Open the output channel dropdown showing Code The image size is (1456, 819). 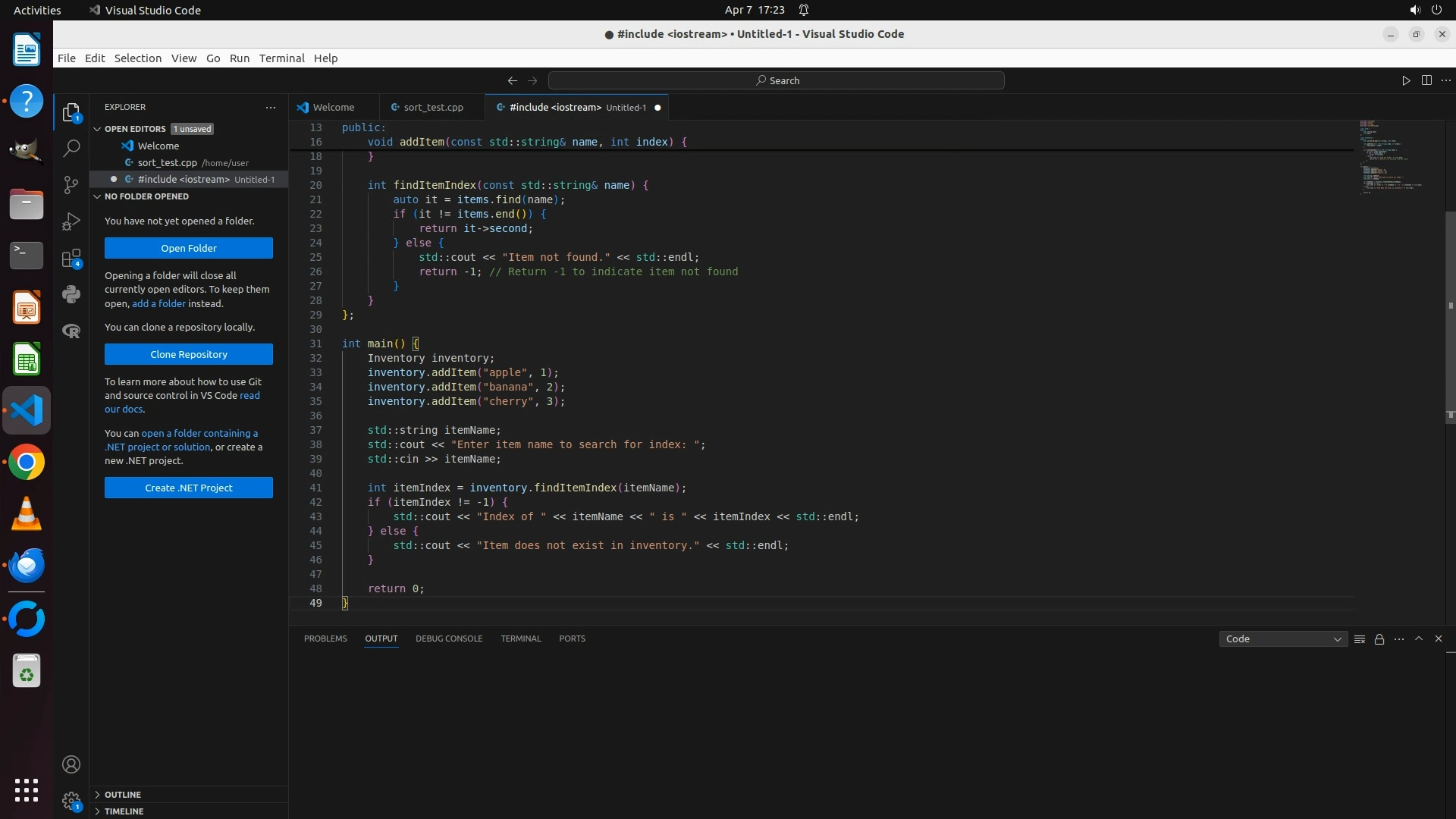click(x=1283, y=639)
